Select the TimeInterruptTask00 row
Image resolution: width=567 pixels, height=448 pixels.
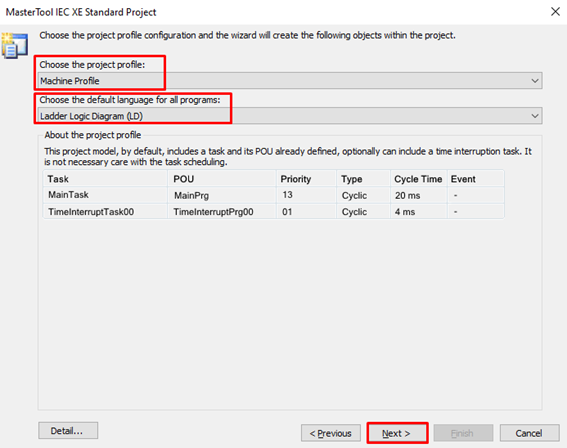(x=273, y=212)
